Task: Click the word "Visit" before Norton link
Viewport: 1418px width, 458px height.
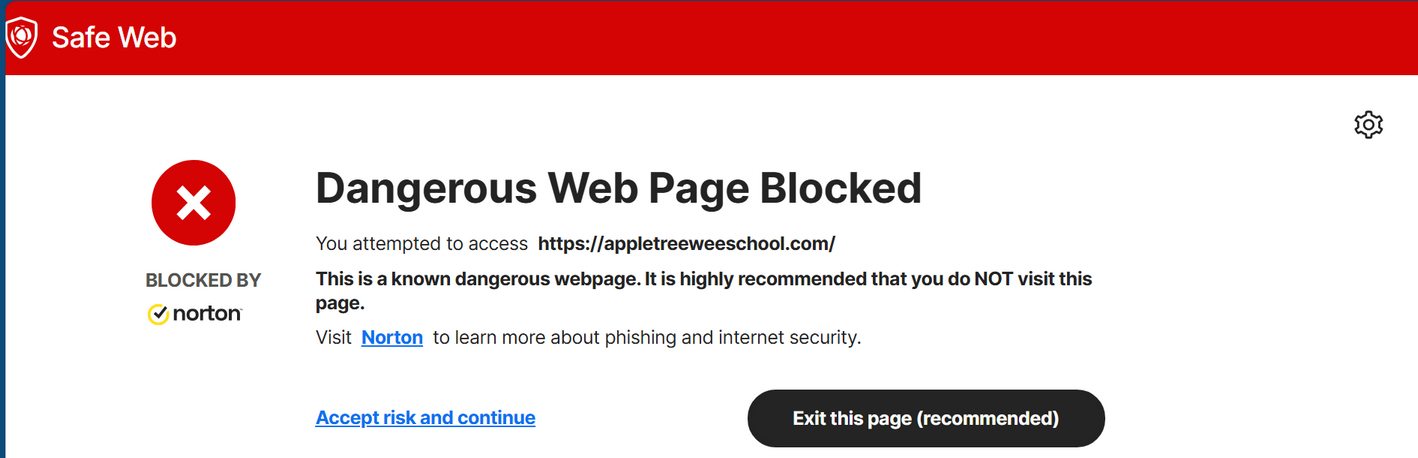Action: pyautogui.click(x=333, y=338)
